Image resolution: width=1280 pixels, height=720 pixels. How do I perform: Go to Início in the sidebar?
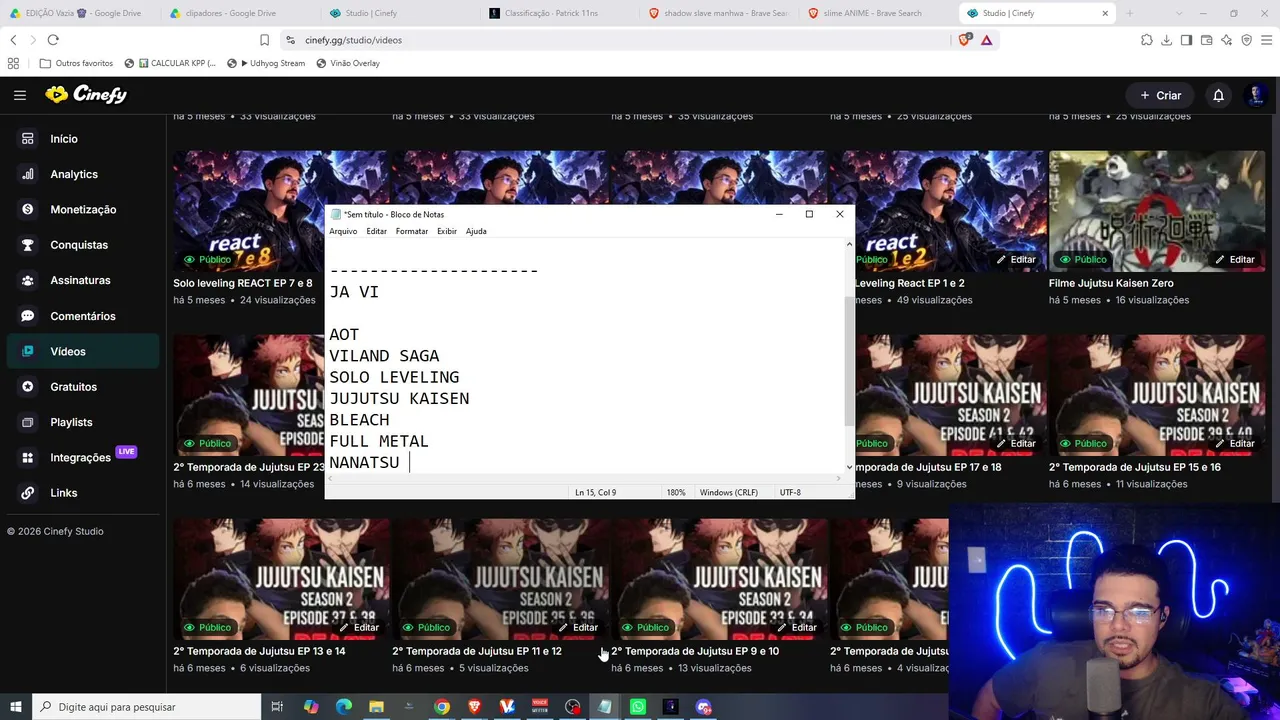pyautogui.click(x=64, y=139)
